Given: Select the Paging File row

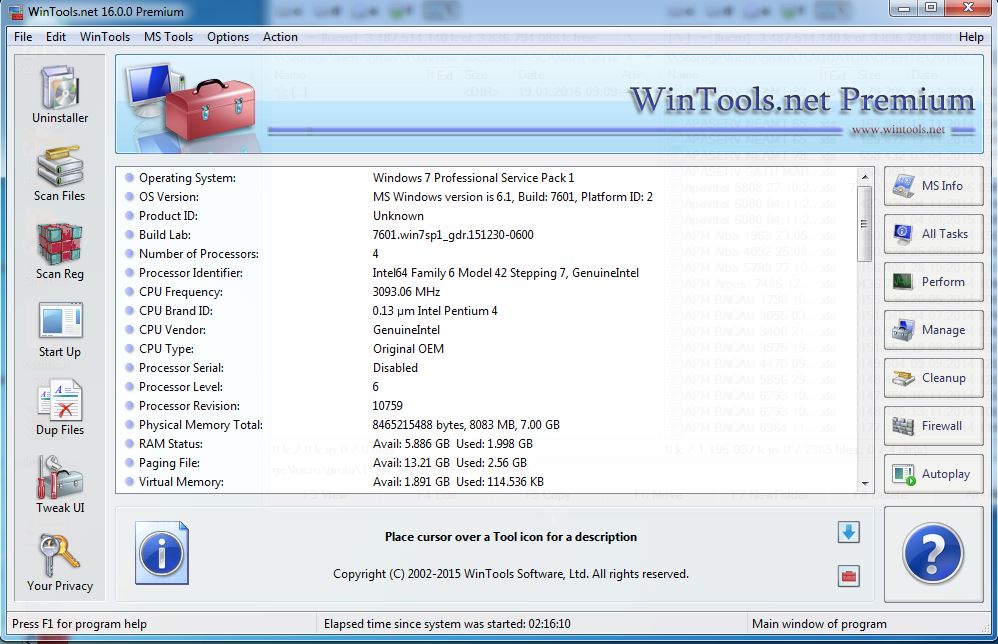Looking at the screenshot, I should coord(487,463).
